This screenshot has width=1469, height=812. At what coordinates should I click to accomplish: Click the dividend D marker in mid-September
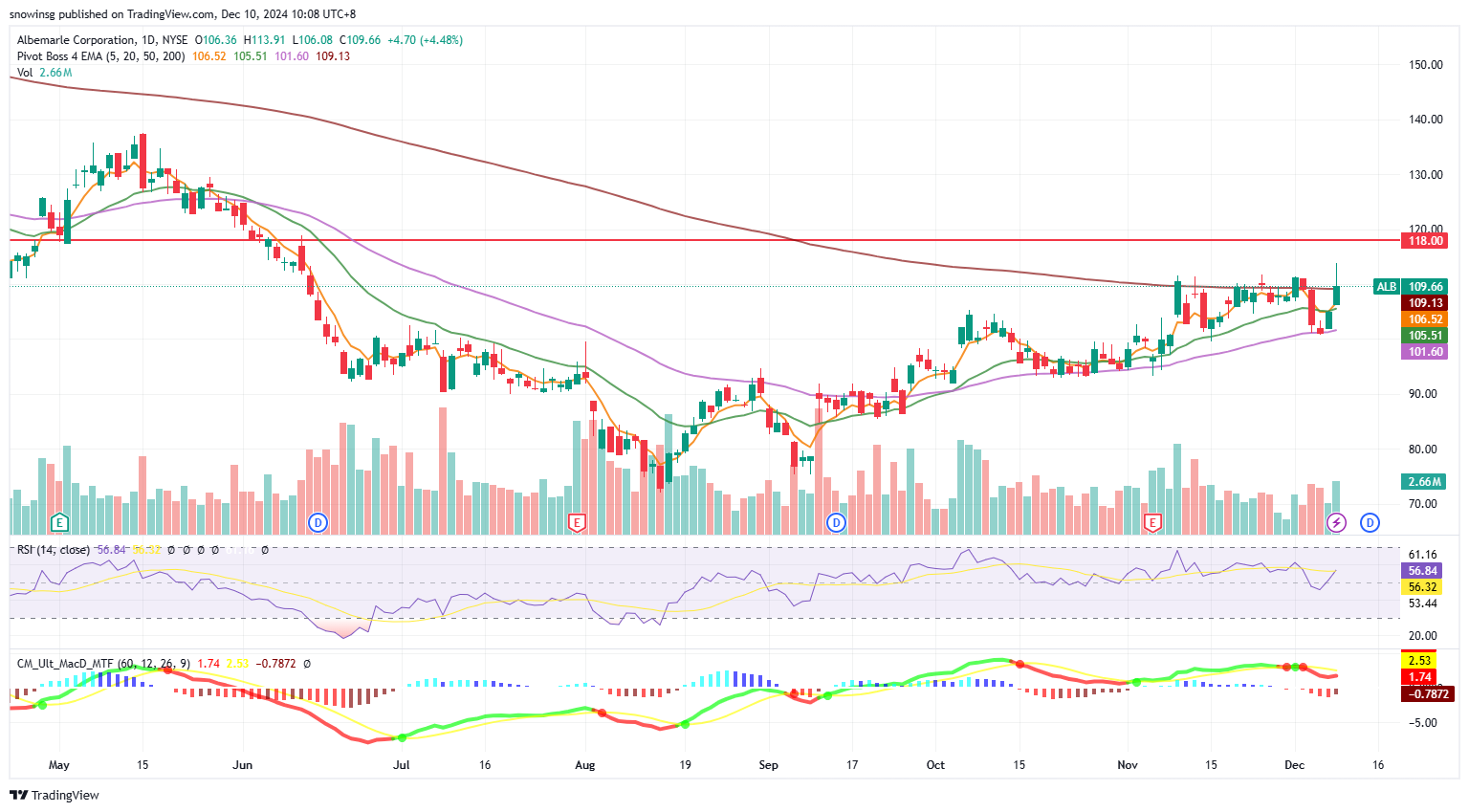(837, 522)
